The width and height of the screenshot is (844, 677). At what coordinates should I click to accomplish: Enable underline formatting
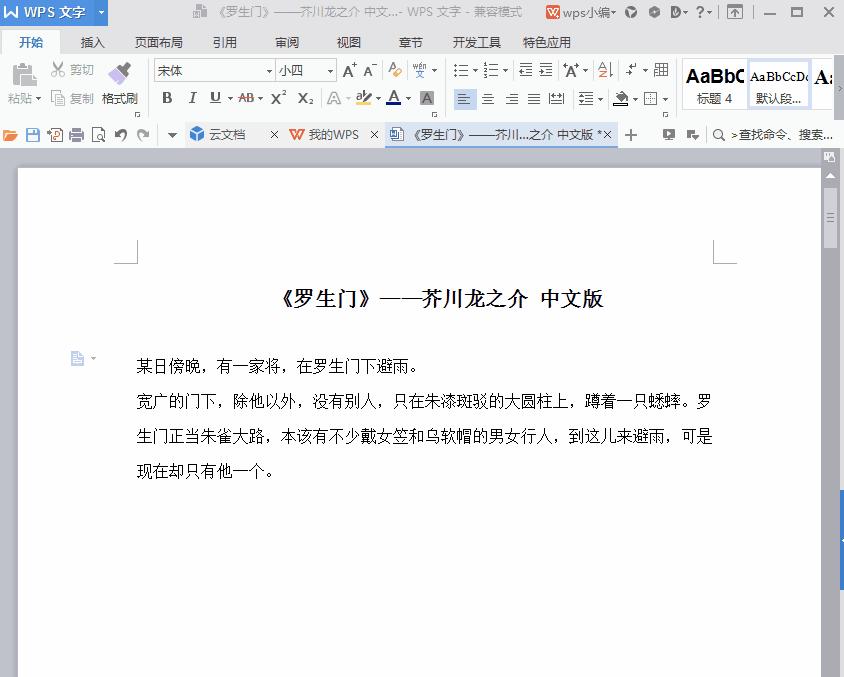click(214, 97)
